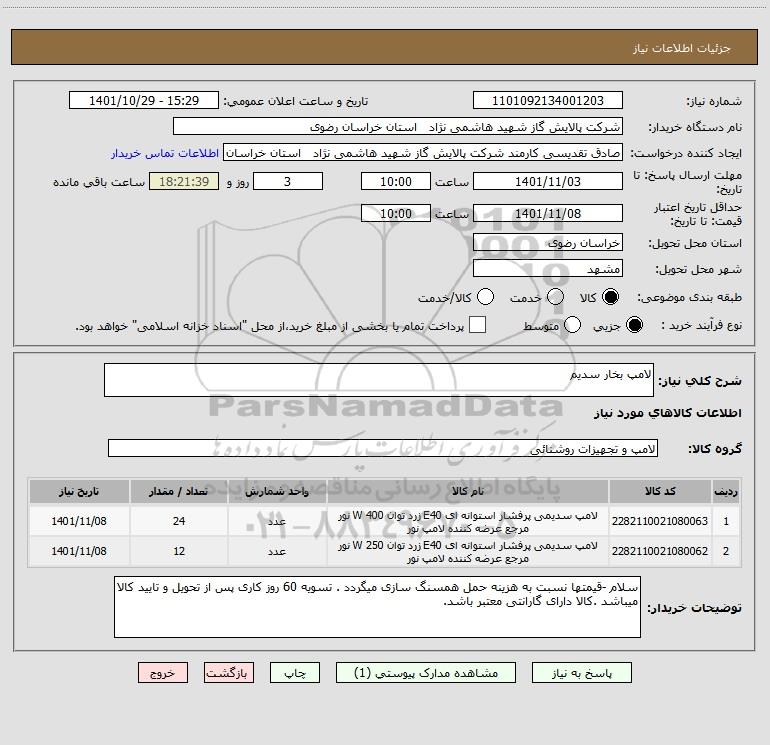Image resolution: width=770 pixels, height=745 pixels.
Task: Select the کالا radio button
Action: tap(610, 297)
